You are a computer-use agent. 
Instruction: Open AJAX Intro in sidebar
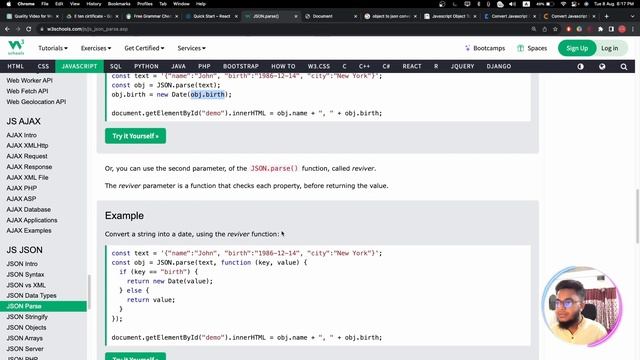(x=22, y=135)
